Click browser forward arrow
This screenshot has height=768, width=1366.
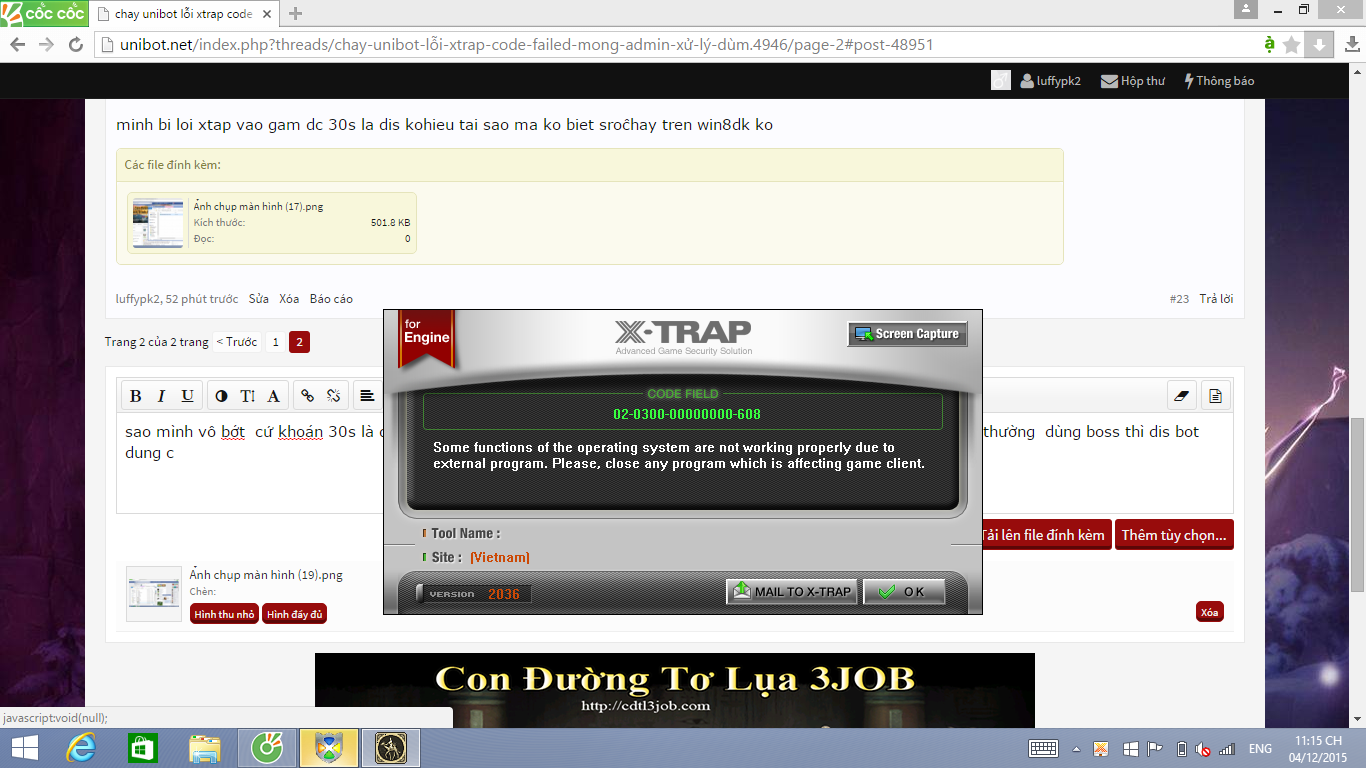click(46, 45)
